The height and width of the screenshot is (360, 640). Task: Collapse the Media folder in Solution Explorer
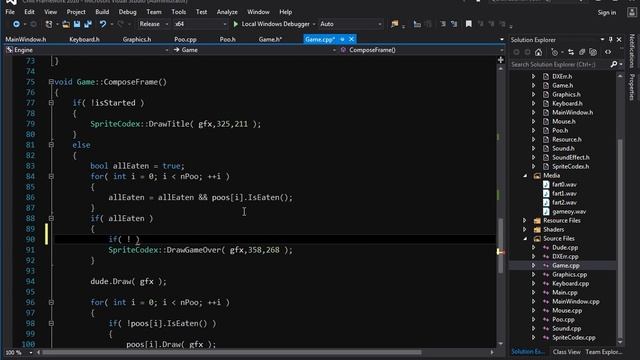(525, 176)
